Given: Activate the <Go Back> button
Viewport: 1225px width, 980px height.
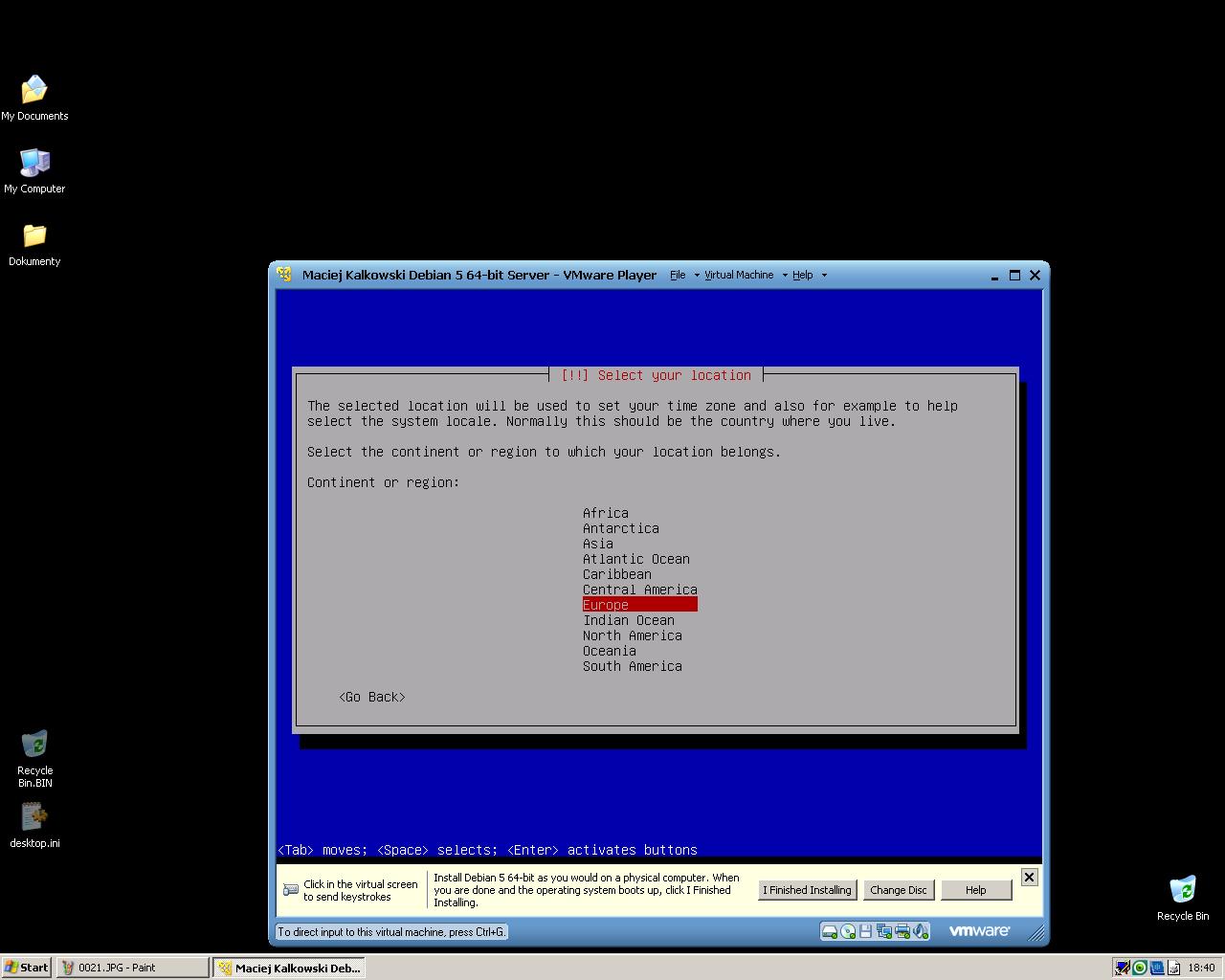Looking at the screenshot, I should click(x=372, y=697).
